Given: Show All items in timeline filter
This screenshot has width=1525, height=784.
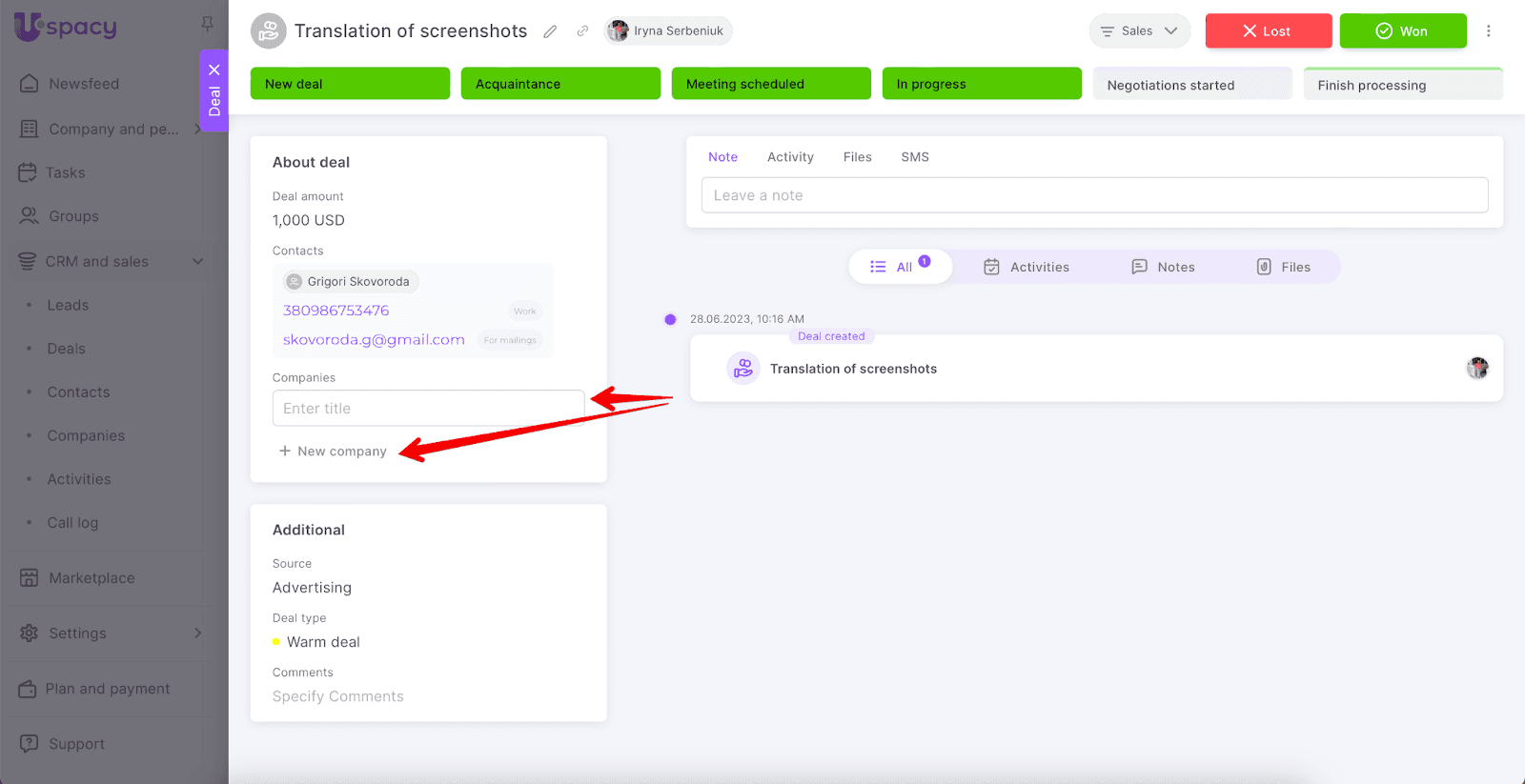Looking at the screenshot, I should tap(900, 267).
